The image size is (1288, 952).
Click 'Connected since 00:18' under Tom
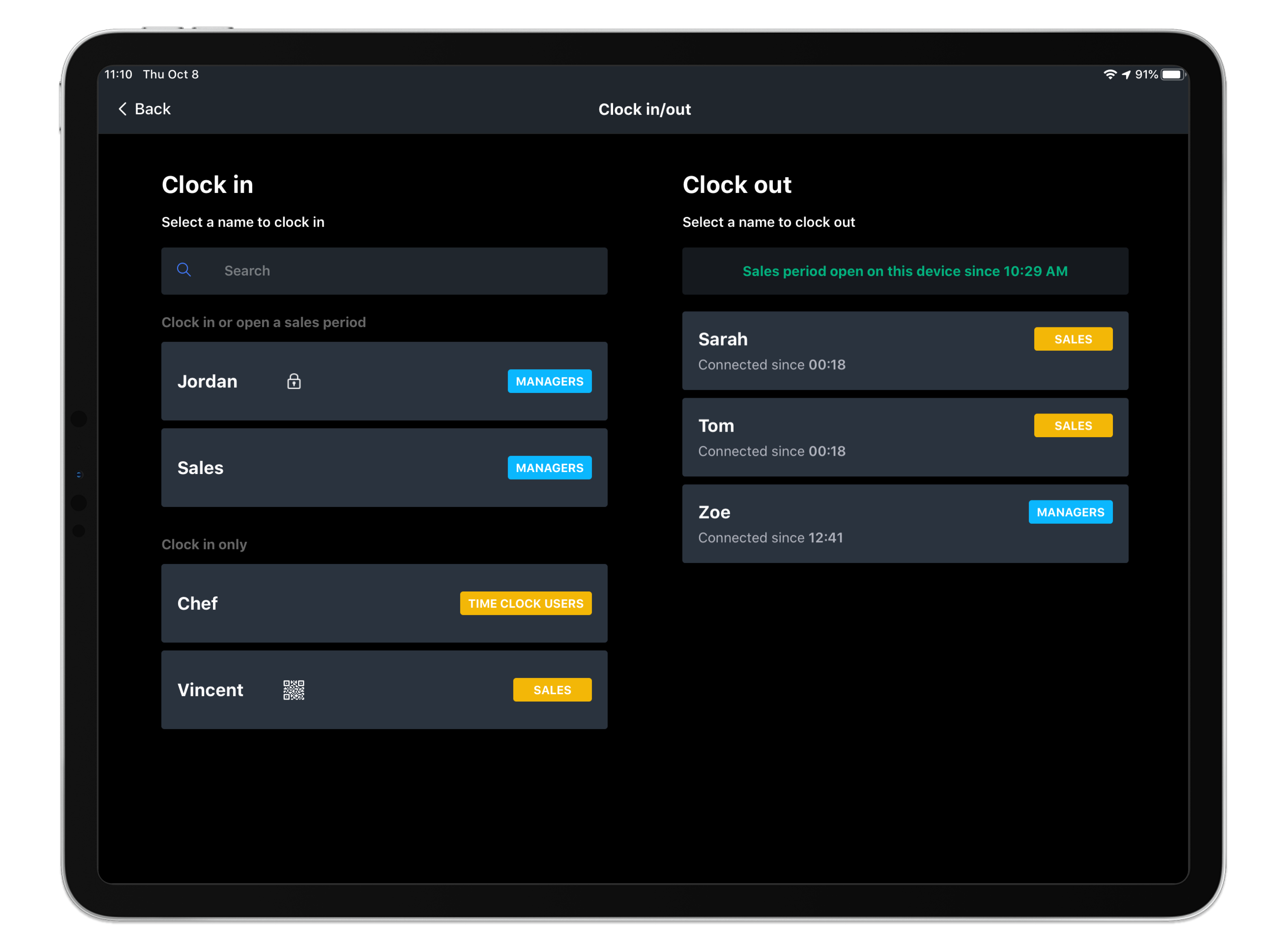(772, 451)
